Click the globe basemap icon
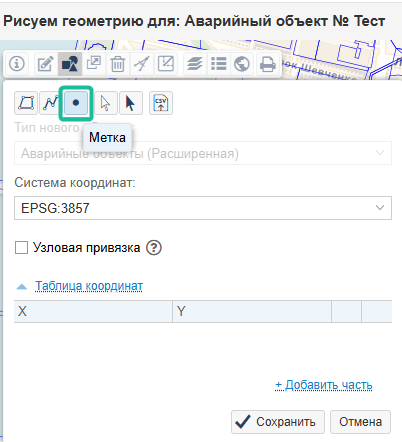Image resolution: width=402 pixels, height=442 pixels. tap(242, 63)
